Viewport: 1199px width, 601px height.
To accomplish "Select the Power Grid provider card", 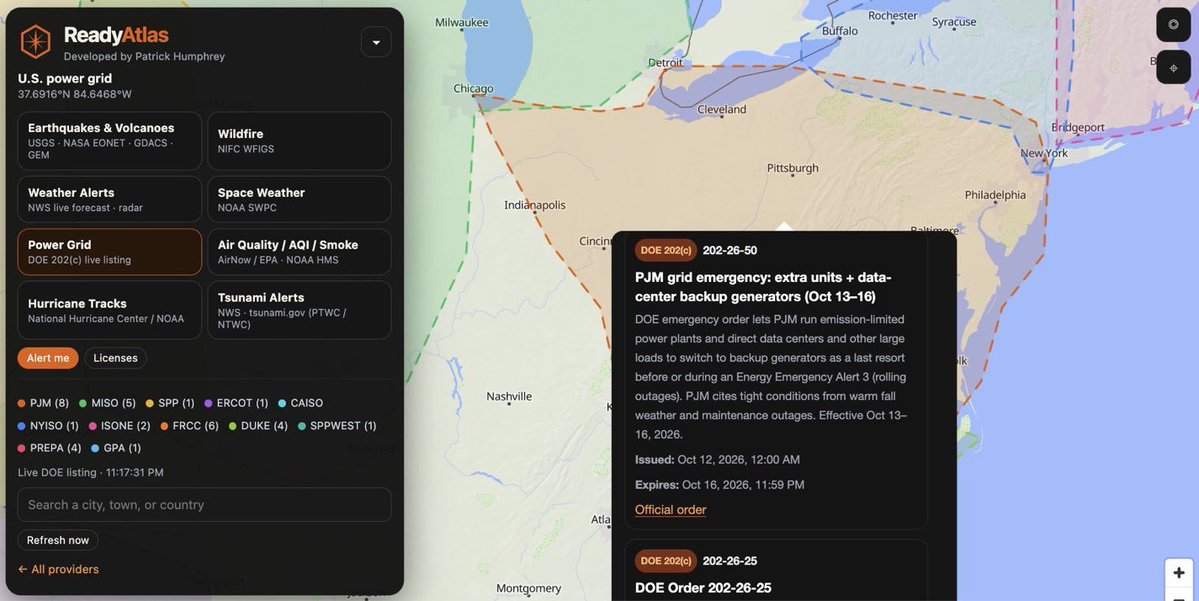I will point(109,252).
